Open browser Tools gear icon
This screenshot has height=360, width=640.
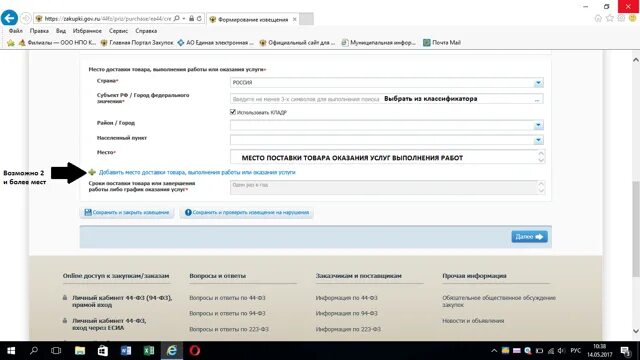pyautogui.click(x=621, y=18)
